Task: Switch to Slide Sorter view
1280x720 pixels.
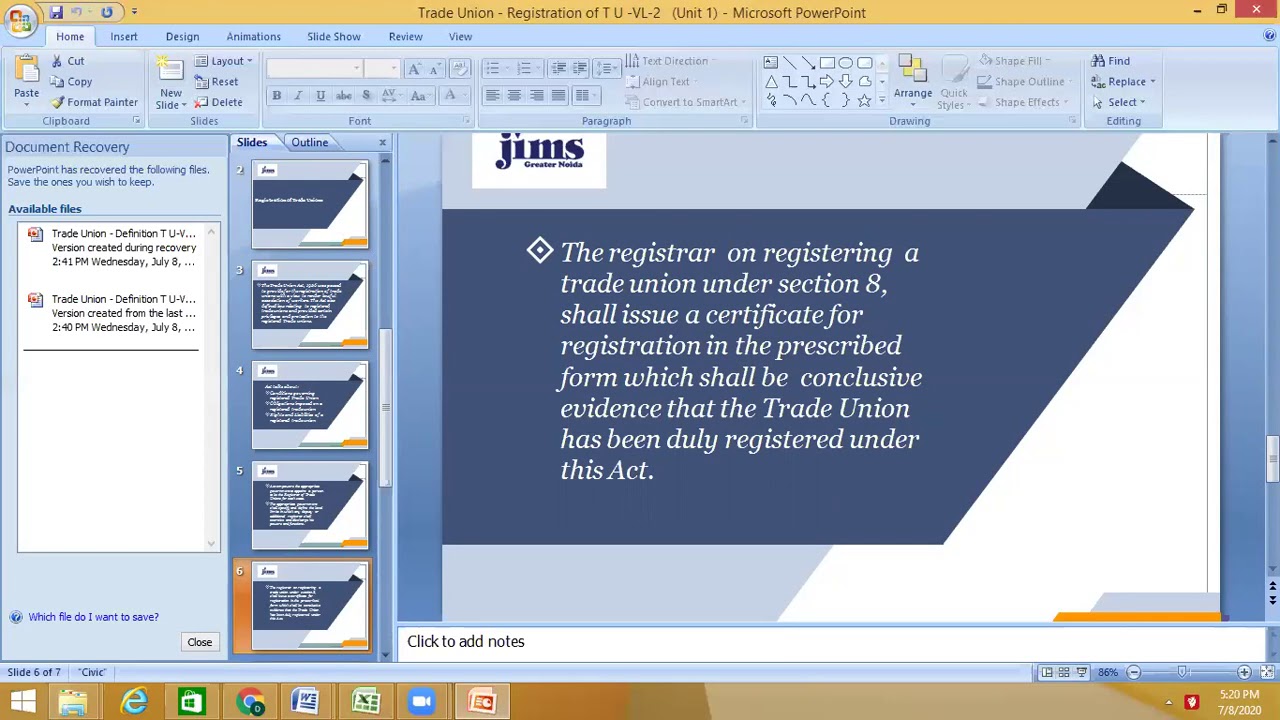Action: pos(1064,672)
